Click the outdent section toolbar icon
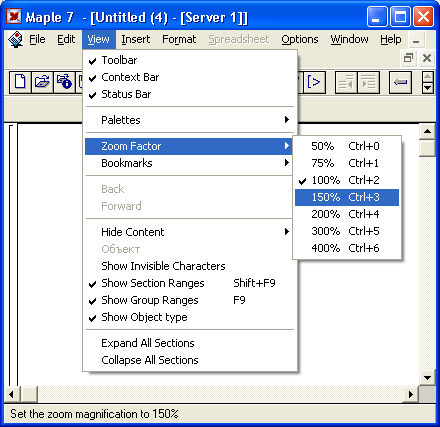This screenshot has height=427, width=440. pyautogui.click(x=346, y=82)
